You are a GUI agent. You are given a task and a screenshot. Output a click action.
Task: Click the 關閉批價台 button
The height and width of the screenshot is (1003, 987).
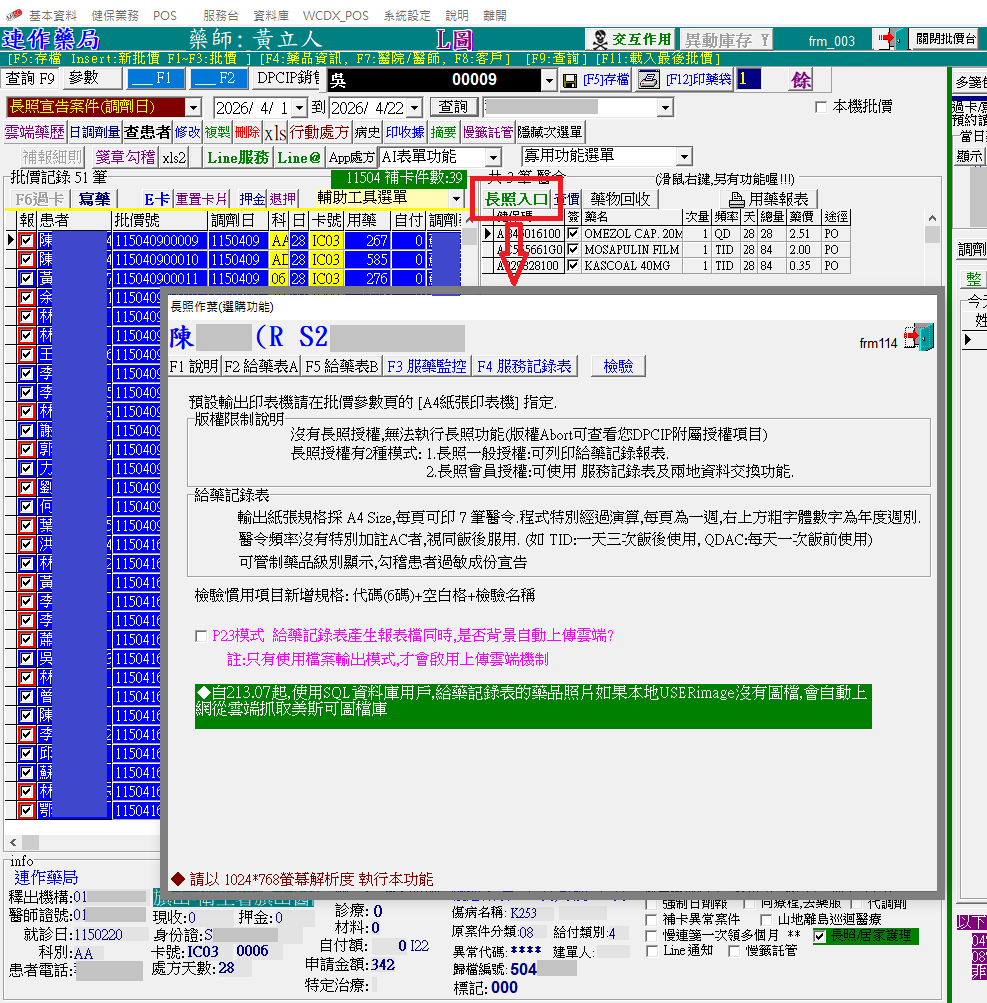(945, 39)
